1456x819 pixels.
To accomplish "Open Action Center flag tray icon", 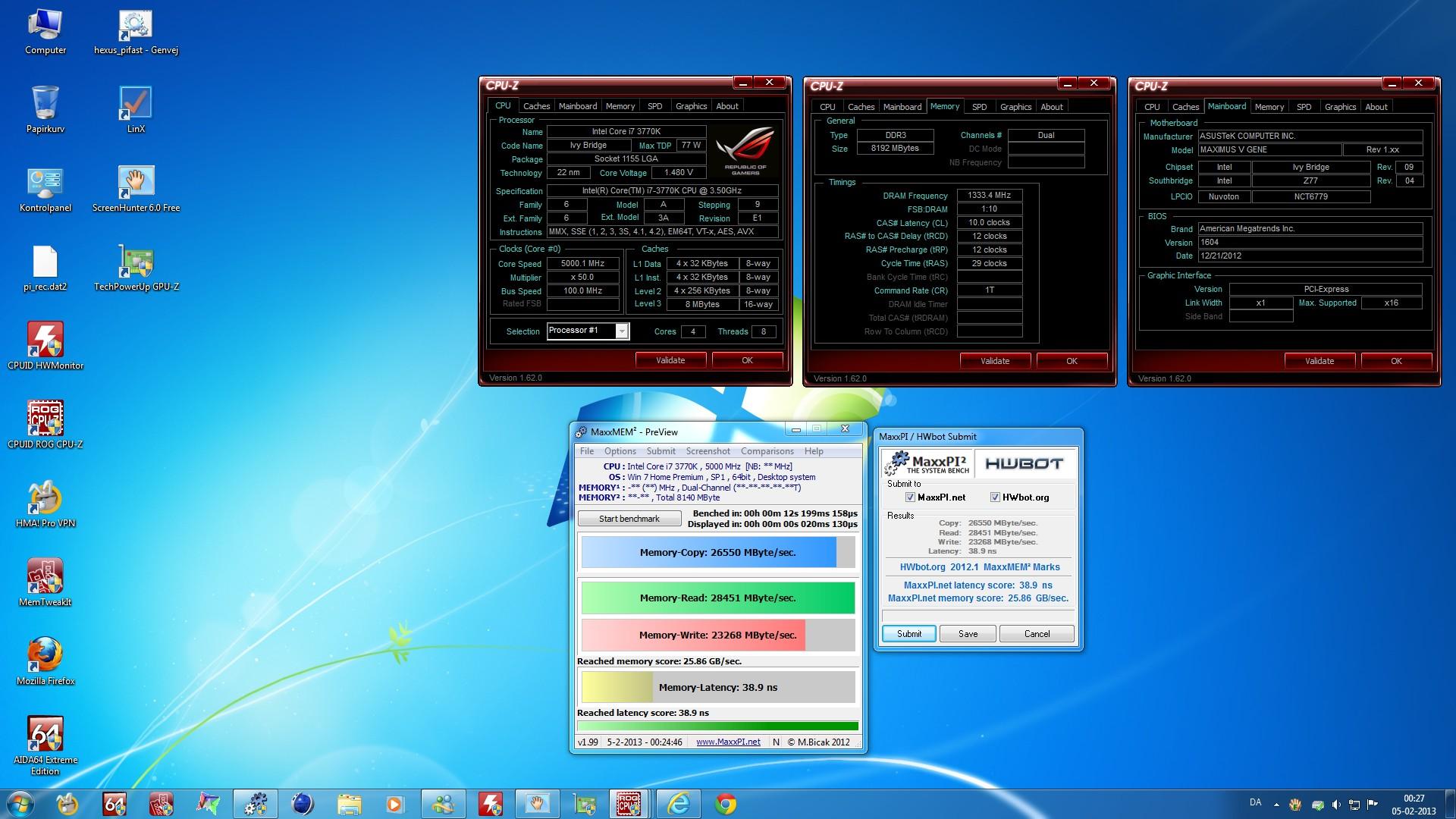I will point(1372,805).
